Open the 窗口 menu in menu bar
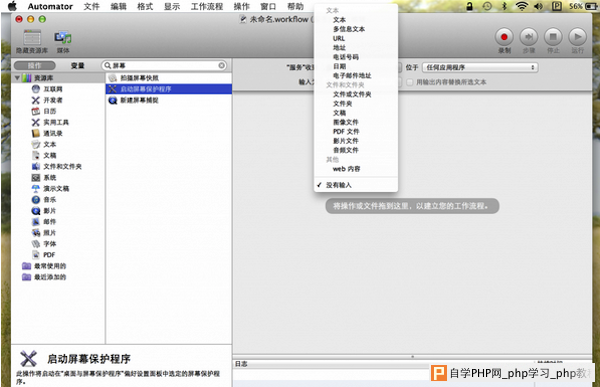Screen dimensions: 600x387 [268, 7]
